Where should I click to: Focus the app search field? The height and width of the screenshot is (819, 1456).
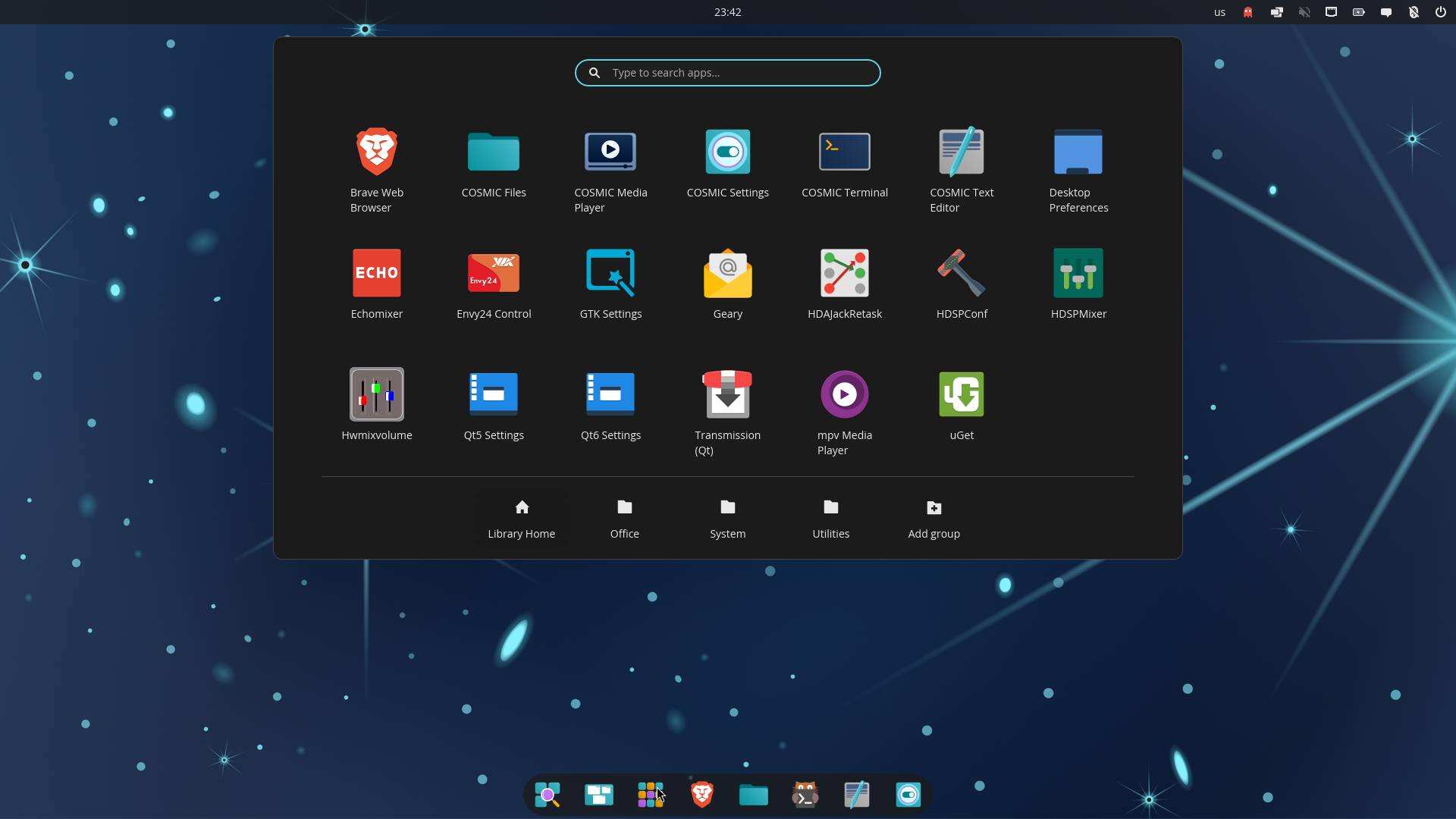(x=728, y=73)
